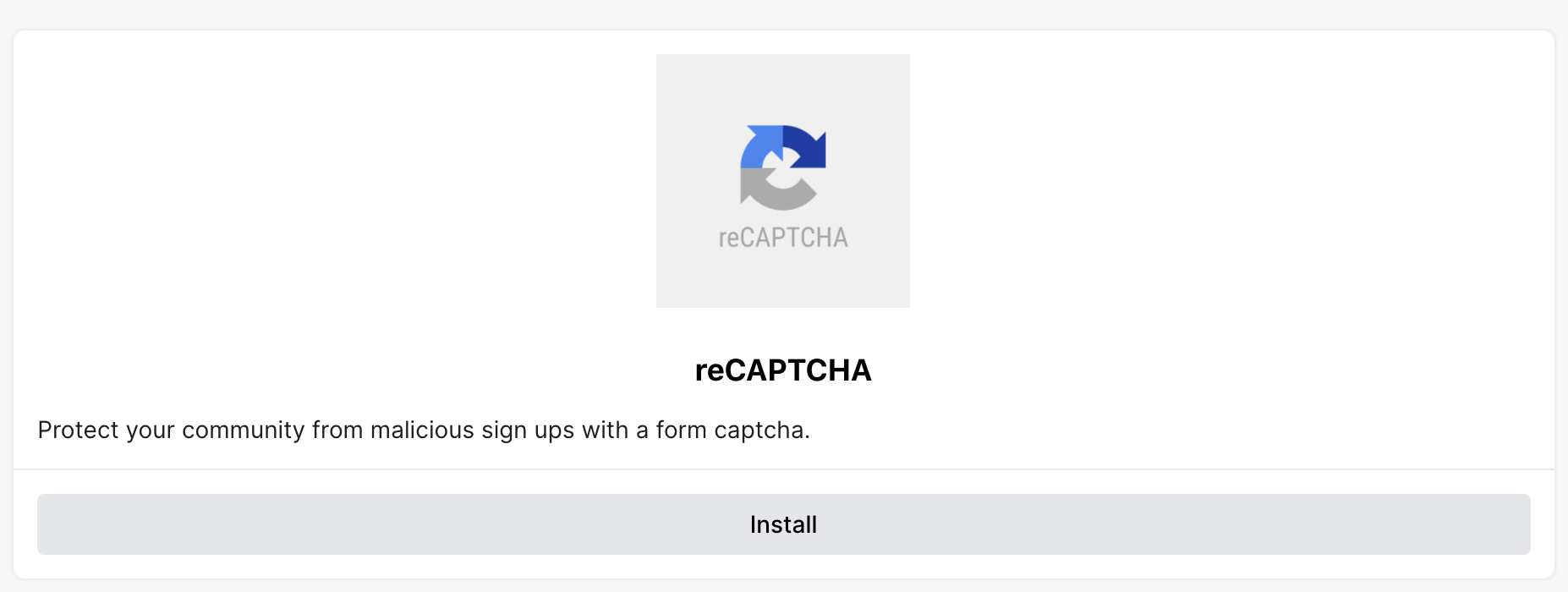Image resolution: width=1568 pixels, height=592 pixels.
Task: Click the bold reCAPTCHA heading
Action: click(783, 370)
